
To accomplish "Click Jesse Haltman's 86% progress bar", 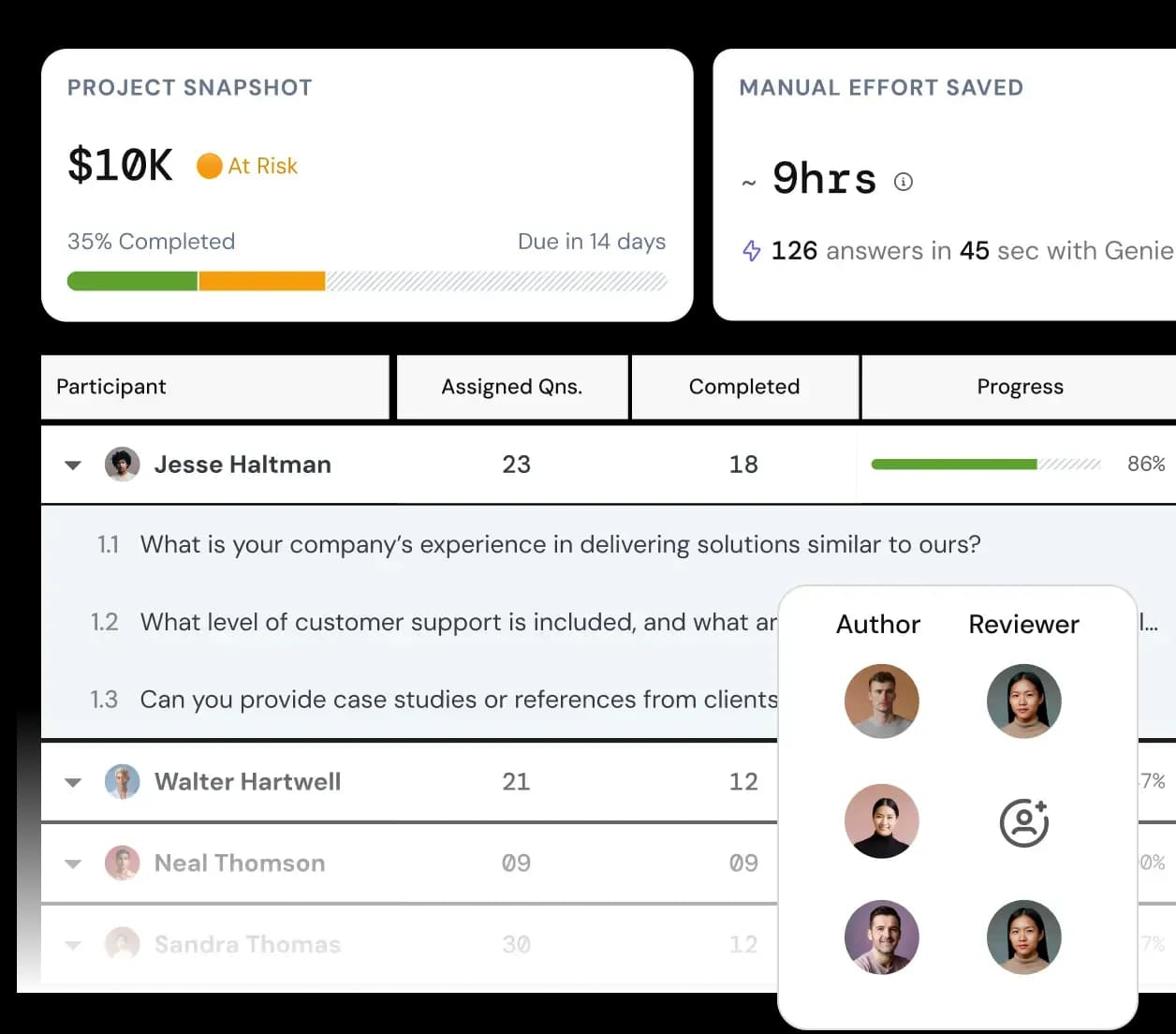I will tap(985, 465).
